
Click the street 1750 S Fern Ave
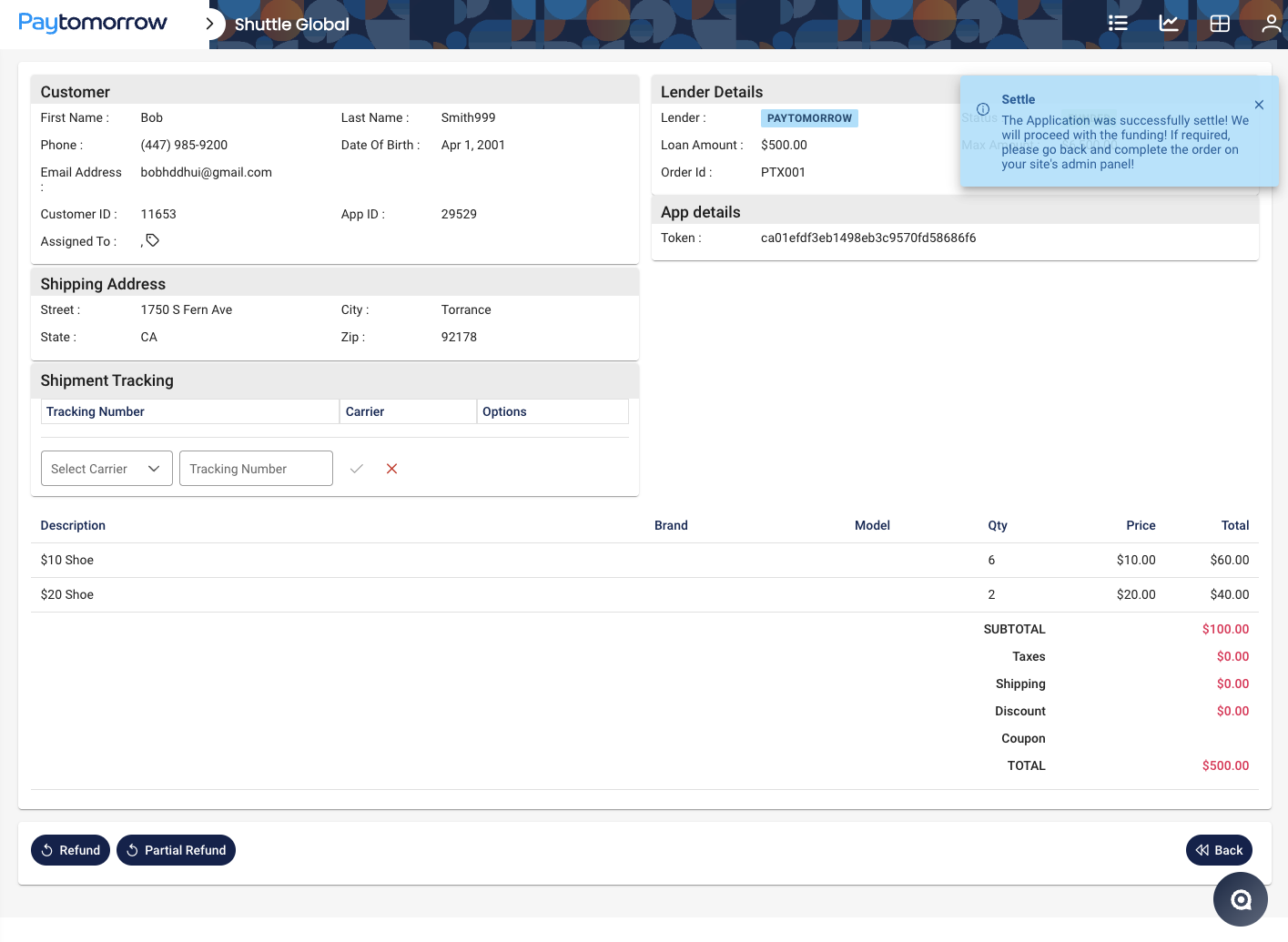coord(187,309)
